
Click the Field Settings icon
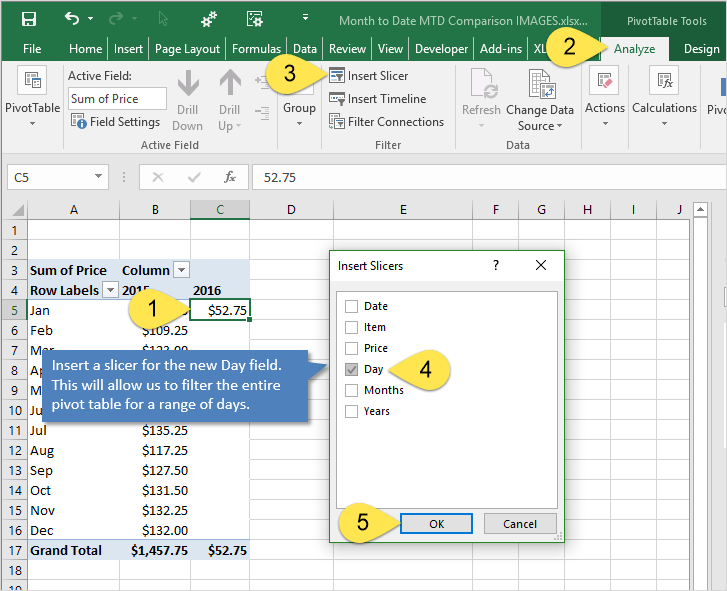tap(78, 122)
